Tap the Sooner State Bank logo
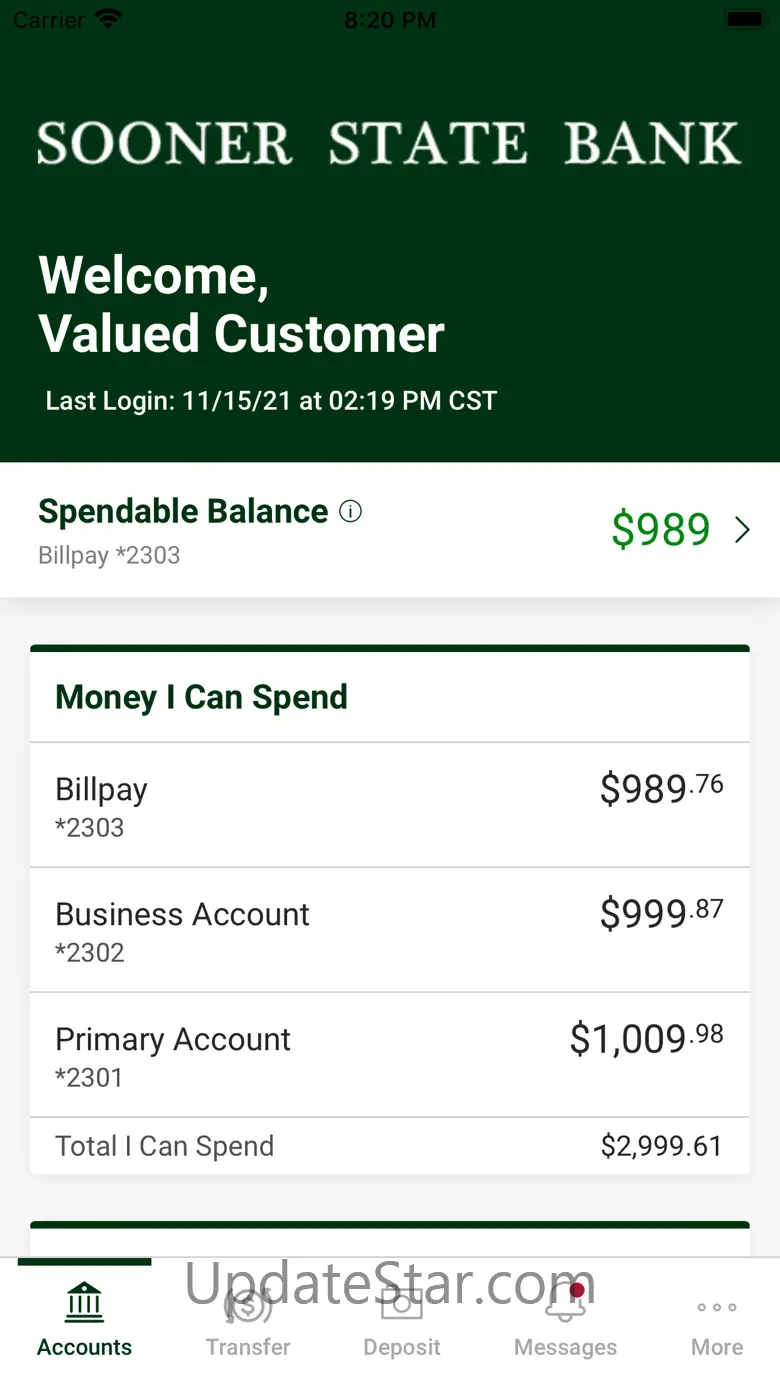 click(x=389, y=143)
